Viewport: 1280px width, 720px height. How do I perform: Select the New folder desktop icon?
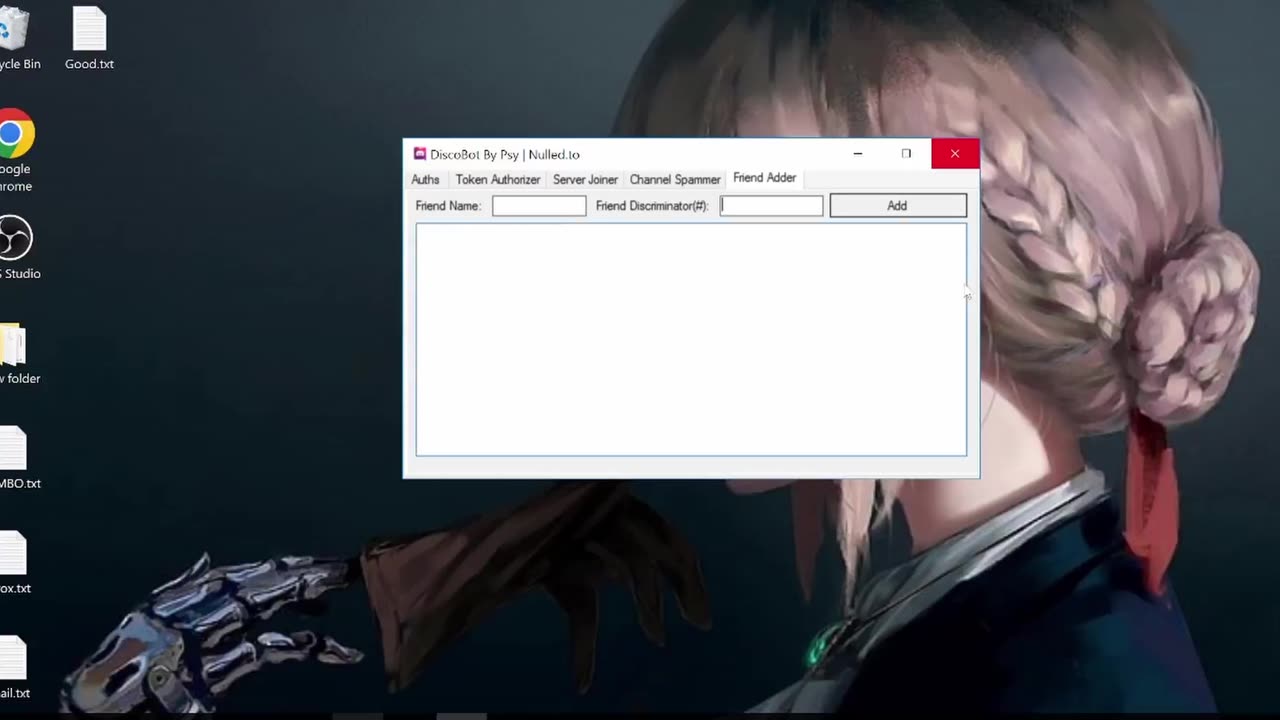[x=17, y=353]
